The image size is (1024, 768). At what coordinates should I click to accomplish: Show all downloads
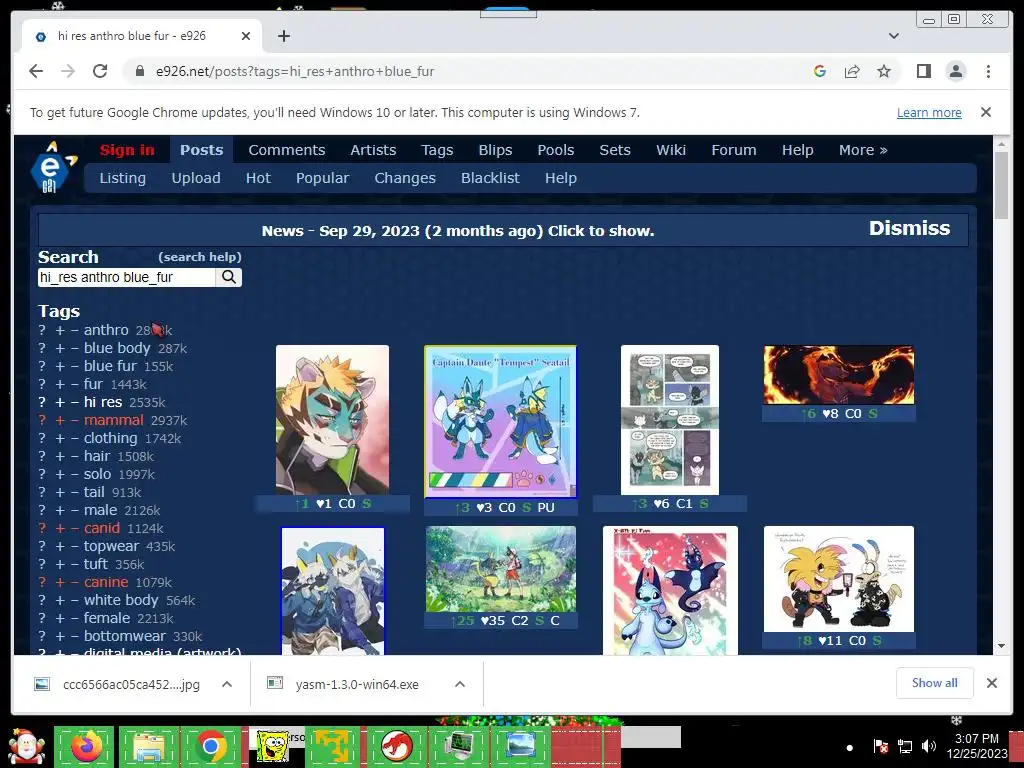pyautogui.click(x=935, y=683)
